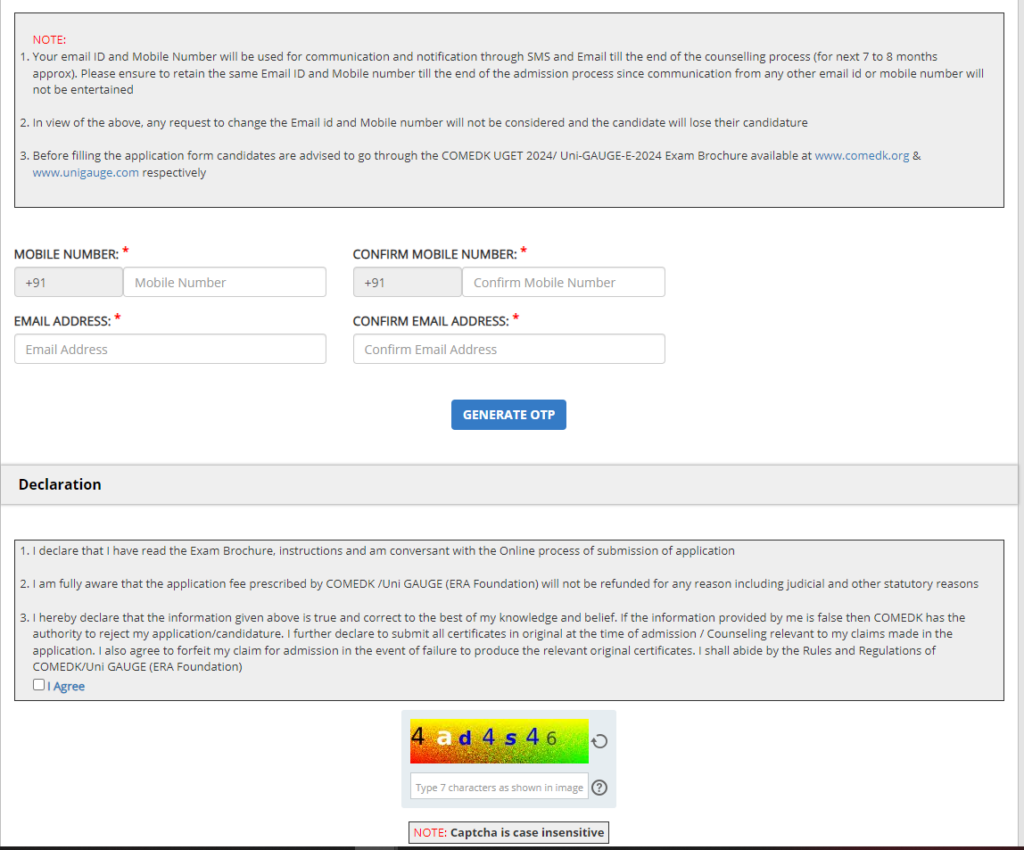Click the captcha case insensitive notice
The image size is (1024, 850).
[508, 832]
